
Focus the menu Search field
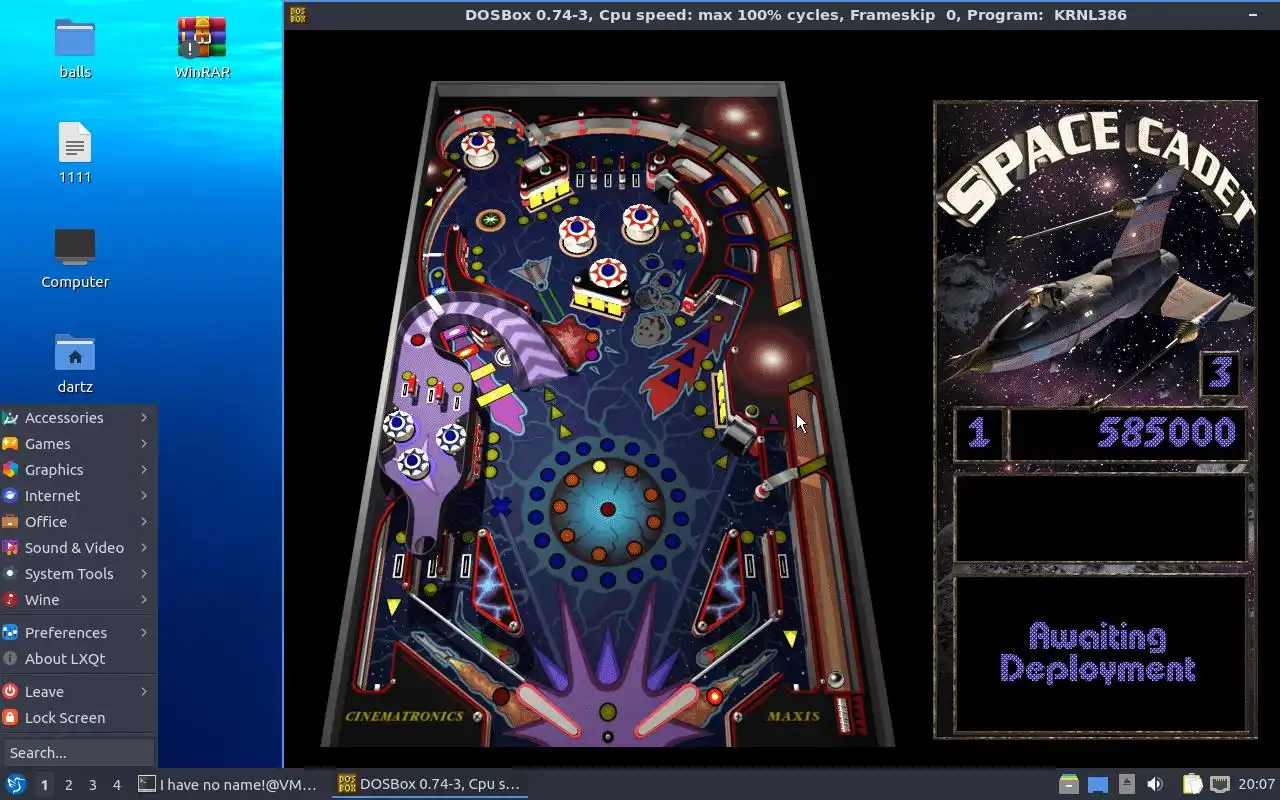[78, 752]
